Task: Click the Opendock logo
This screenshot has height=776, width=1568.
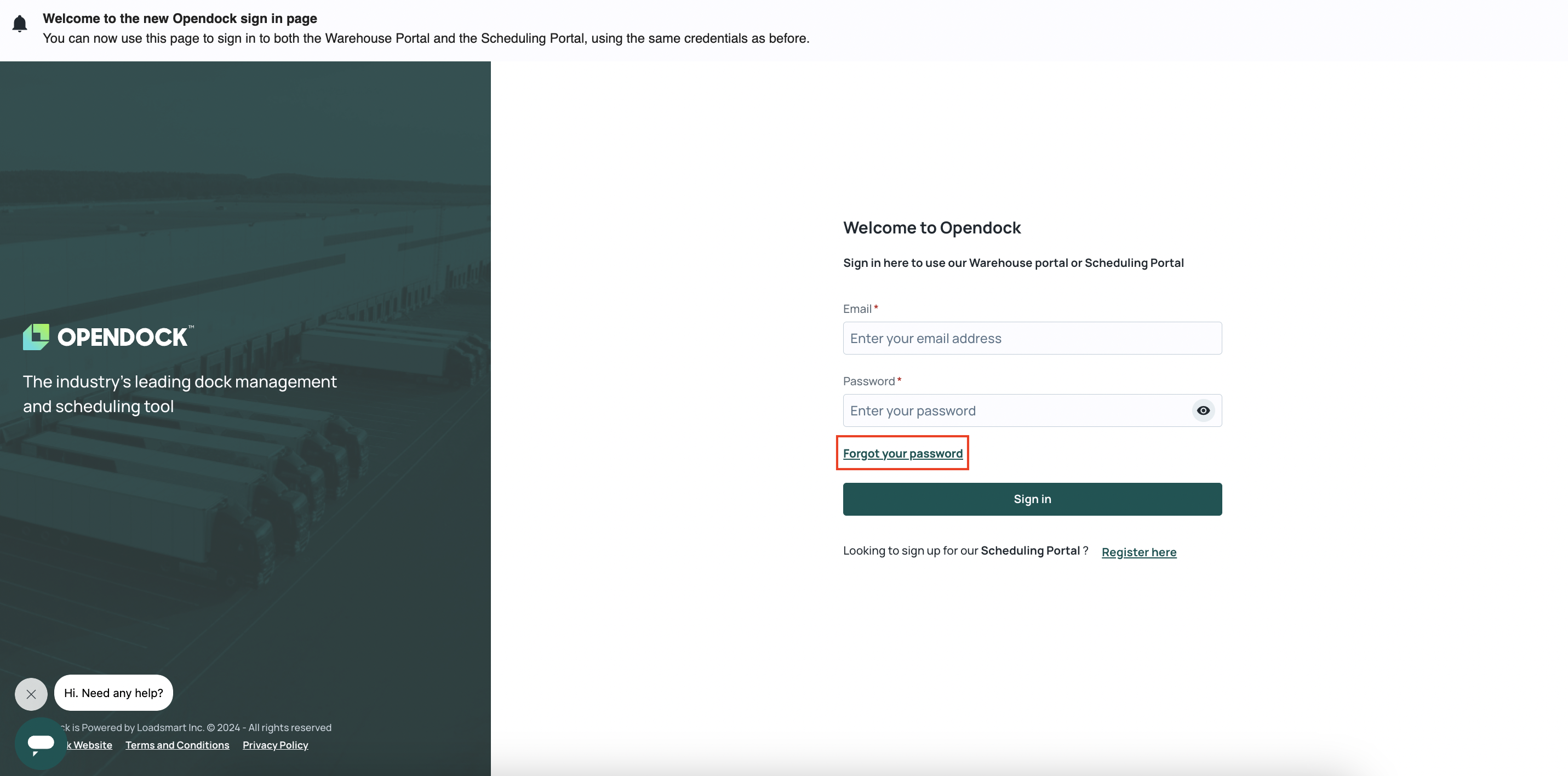Action: 108,337
